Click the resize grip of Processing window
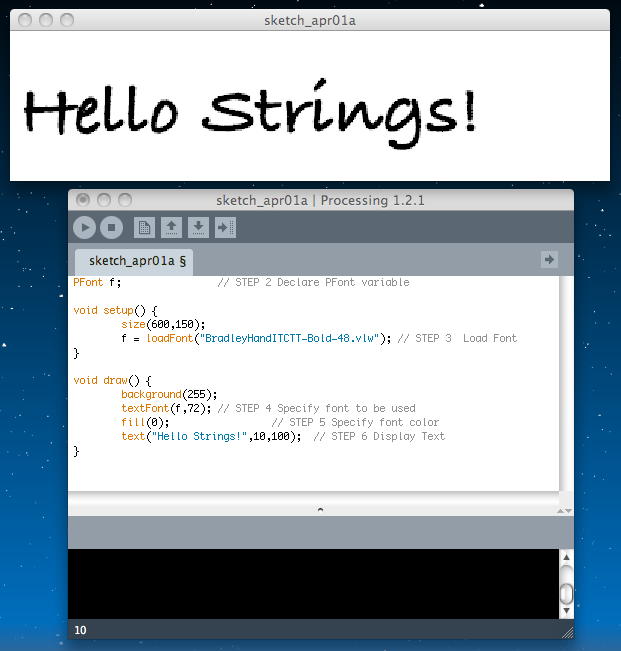The height and width of the screenshot is (651, 621). (567, 632)
